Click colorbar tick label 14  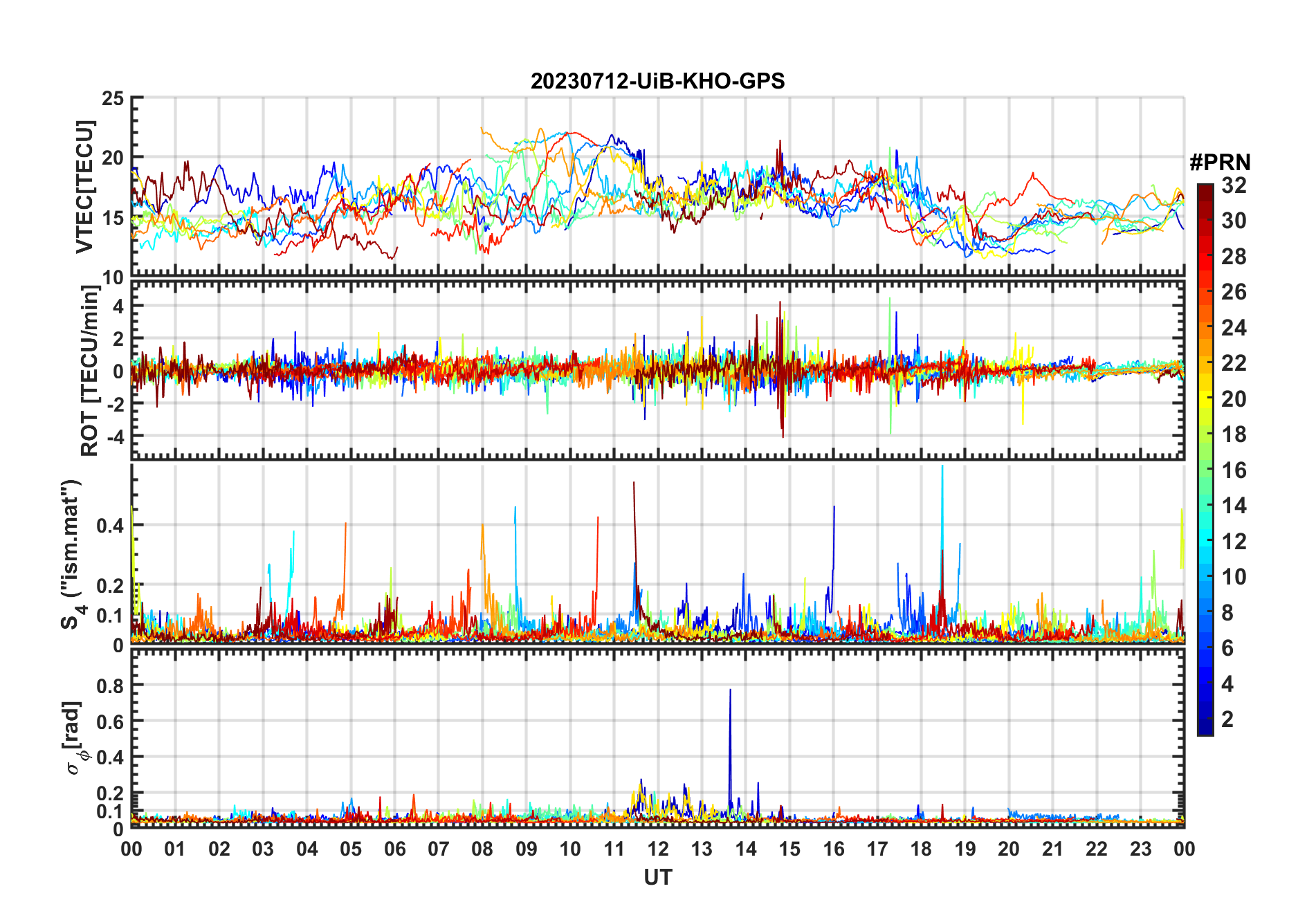(1234, 506)
